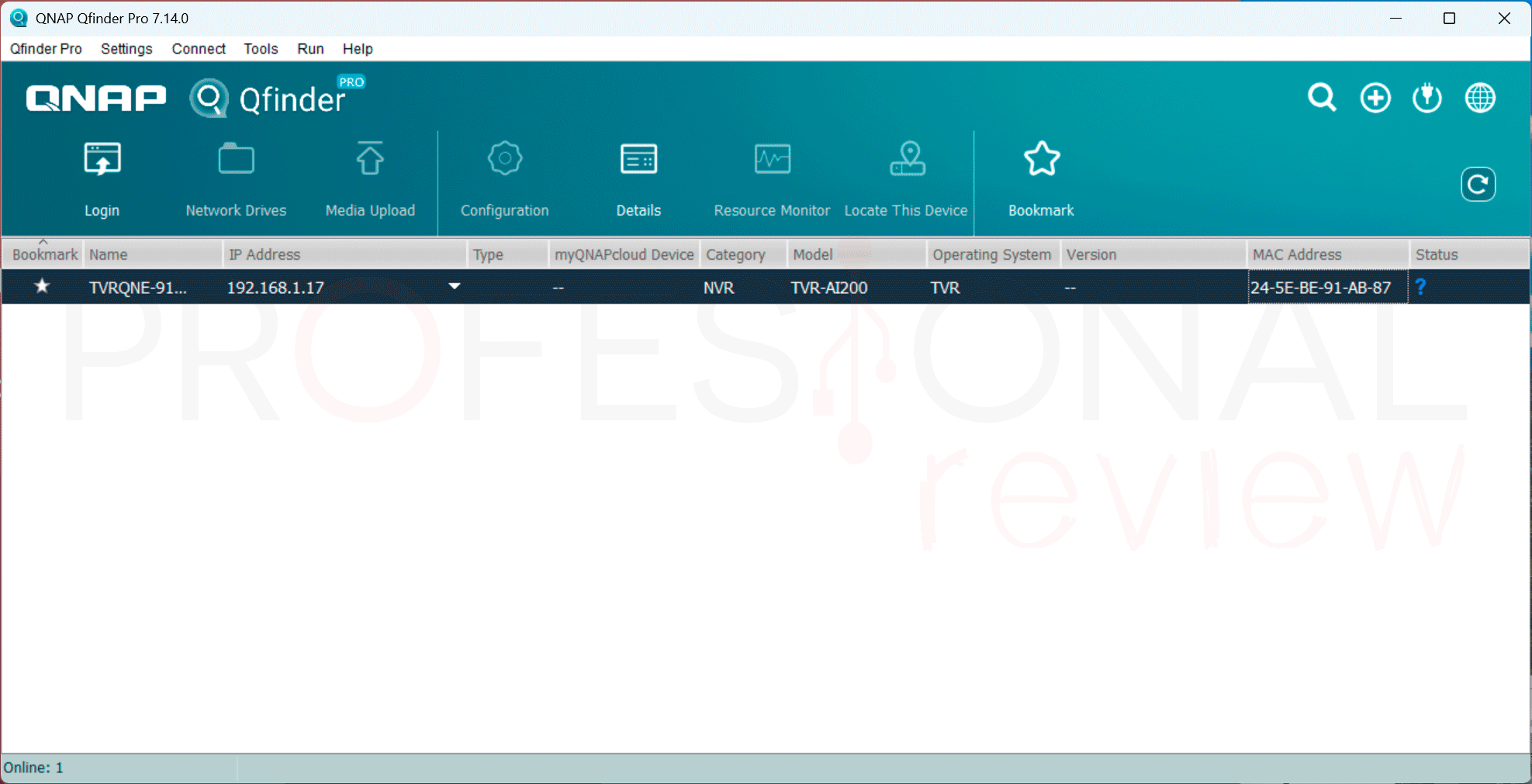The width and height of the screenshot is (1532, 784).
Task: Open the Qfinder Pro menu
Action: coord(46,49)
